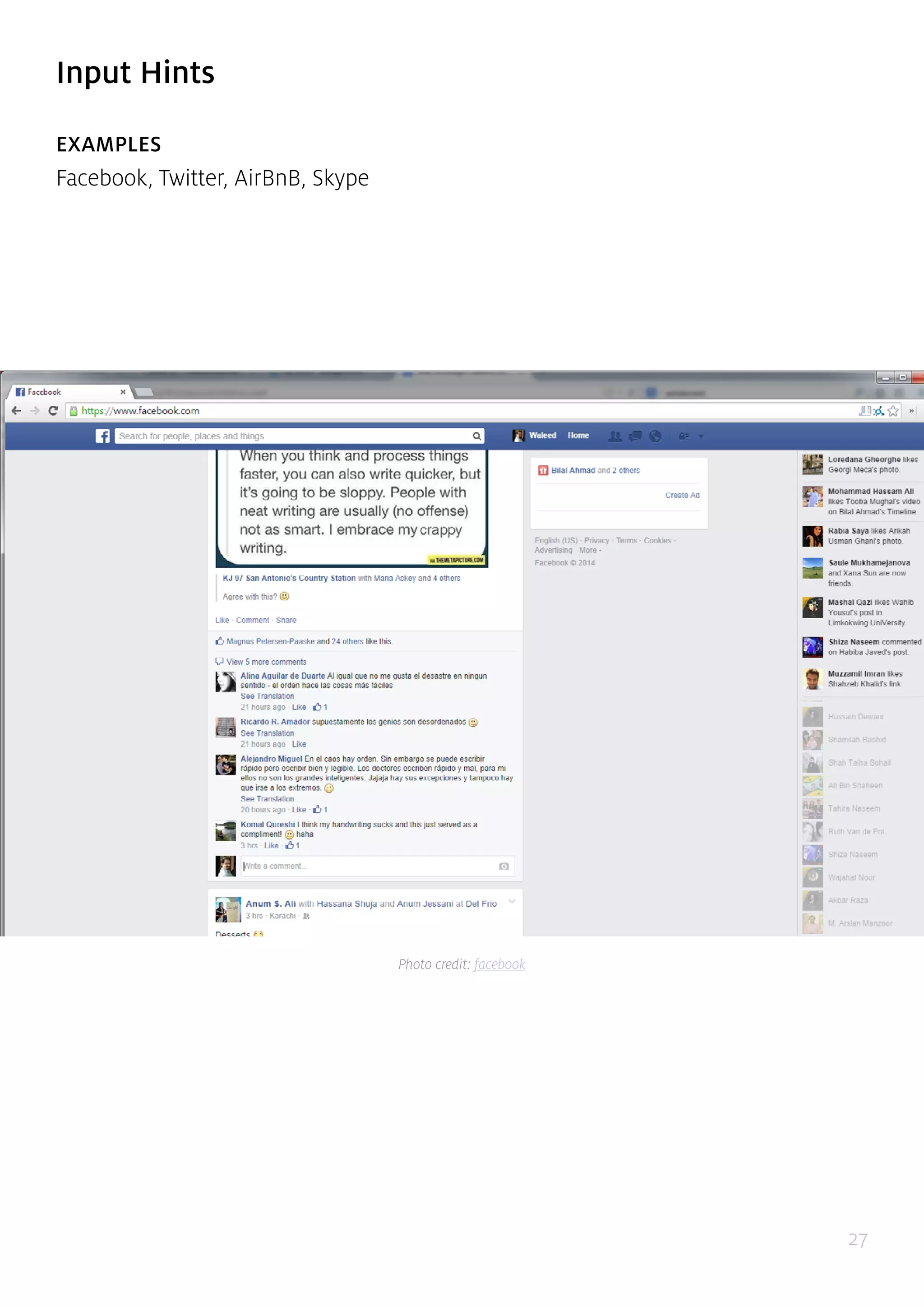Click the Write a comment field
Image resolution: width=924 pixels, height=1307 pixels.
coord(378,866)
